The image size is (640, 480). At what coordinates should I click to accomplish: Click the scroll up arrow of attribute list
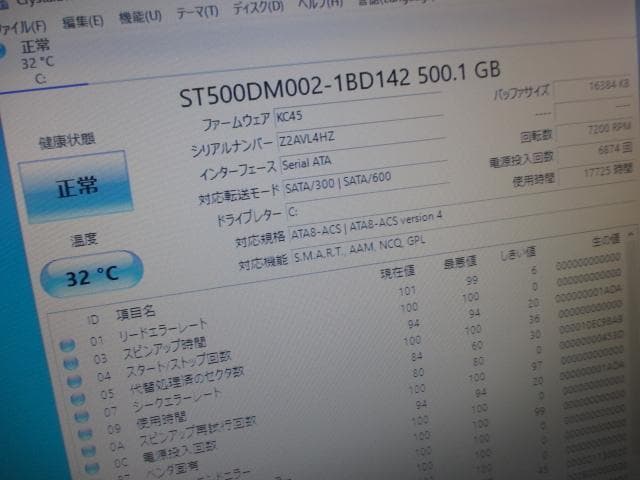tap(631, 234)
